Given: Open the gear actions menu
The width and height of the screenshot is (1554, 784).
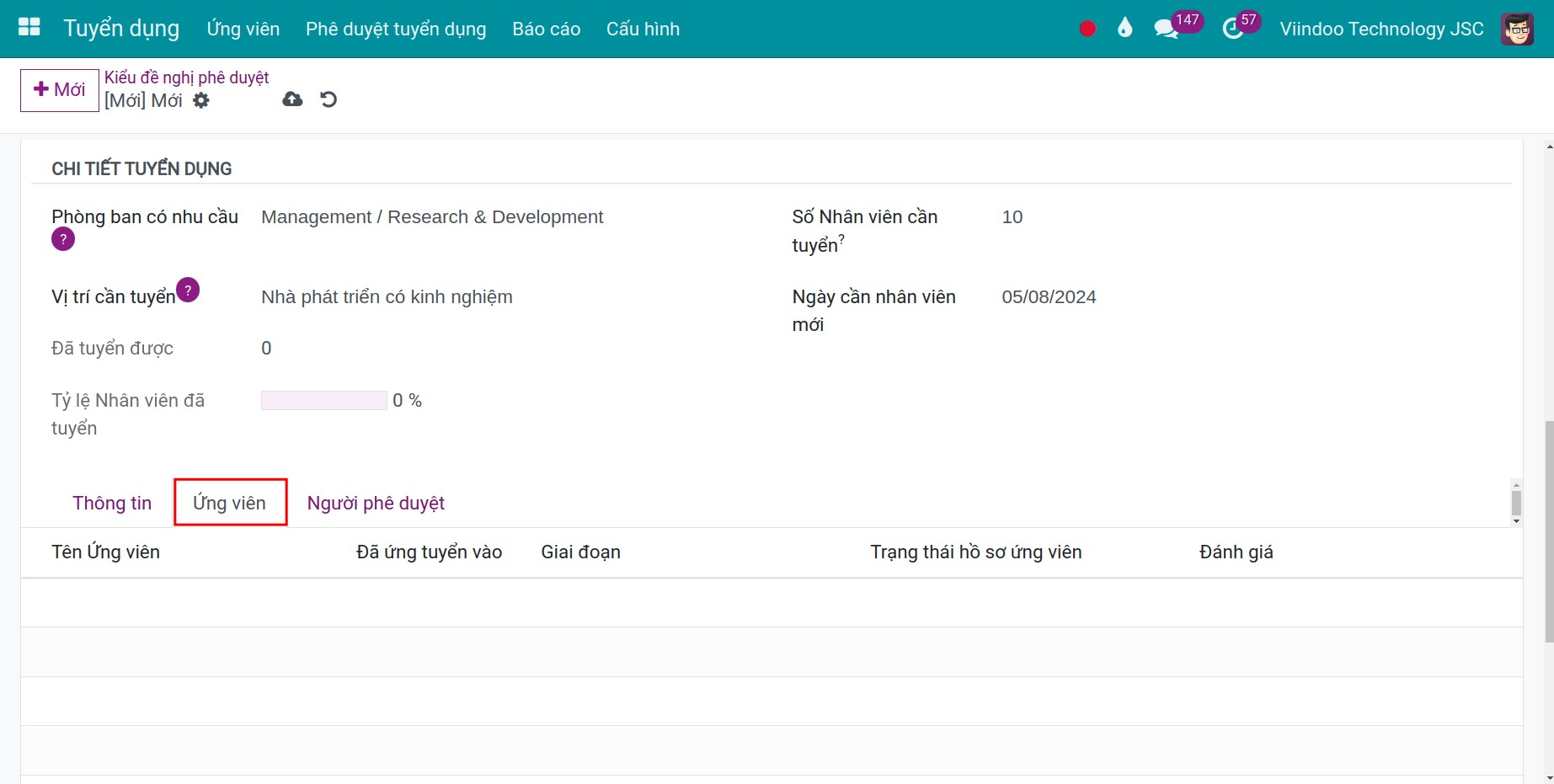Looking at the screenshot, I should click(x=201, y=100).
